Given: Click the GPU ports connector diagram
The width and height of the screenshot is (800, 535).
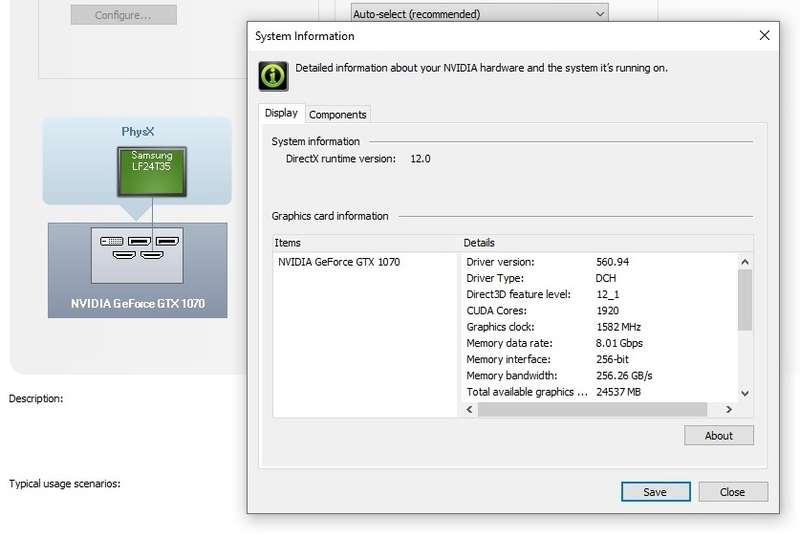Looking at the screenshot, I should [137, 255].
